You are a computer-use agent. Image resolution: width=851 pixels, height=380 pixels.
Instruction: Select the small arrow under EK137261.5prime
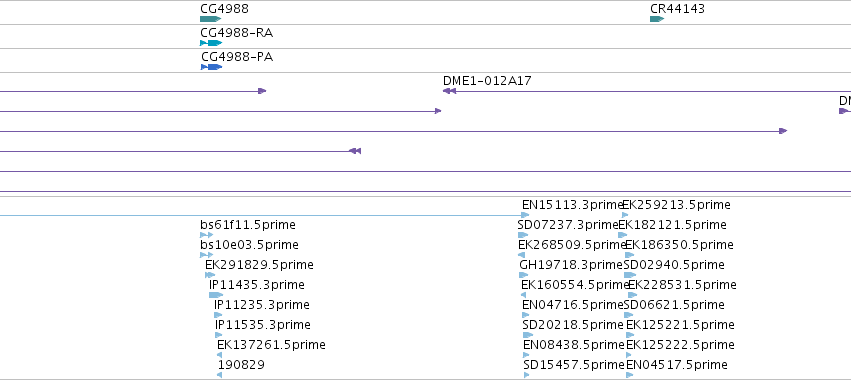(219, 355)
